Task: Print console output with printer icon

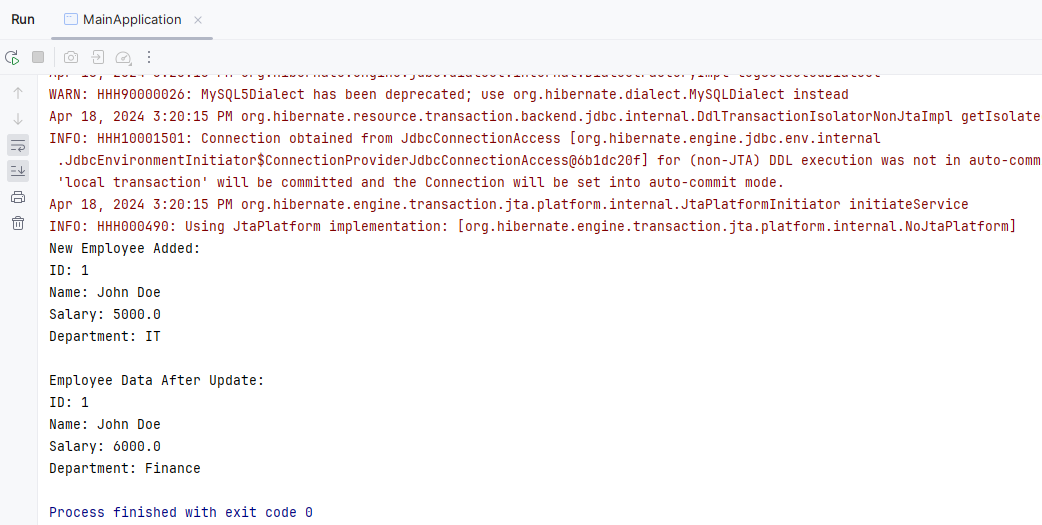Action: 18,197
